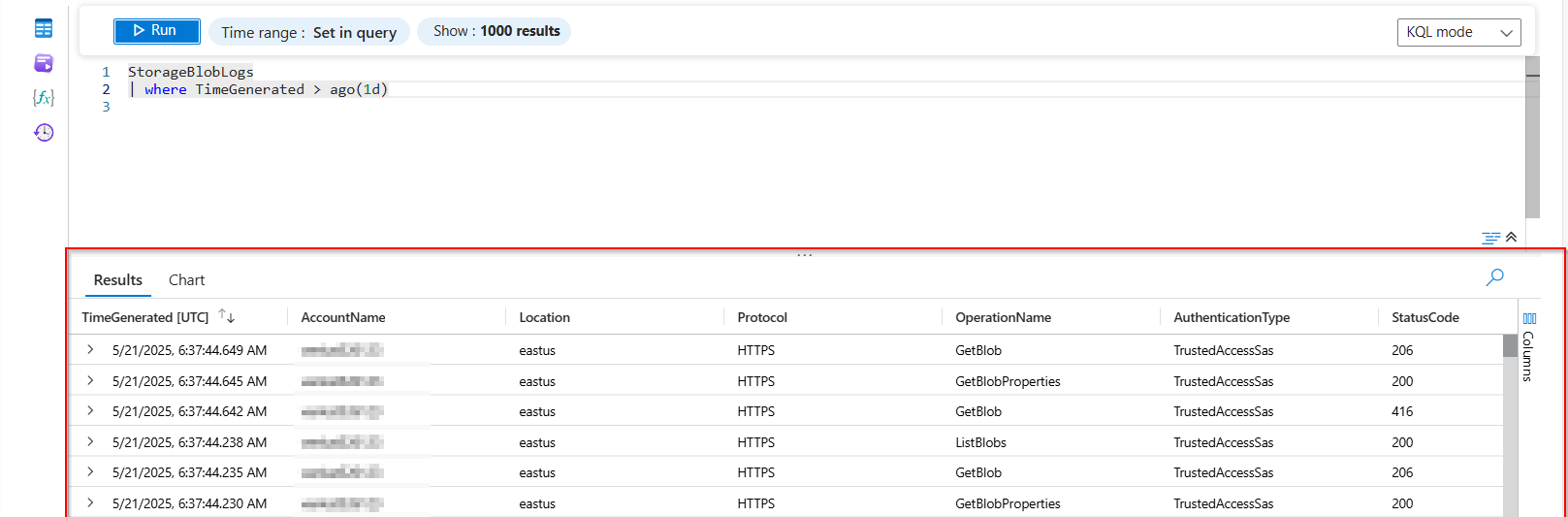Expand the row at 6:37:44.235 AM
The height and width of the screenshot is (517, 1568).
(x=90, y=471)
